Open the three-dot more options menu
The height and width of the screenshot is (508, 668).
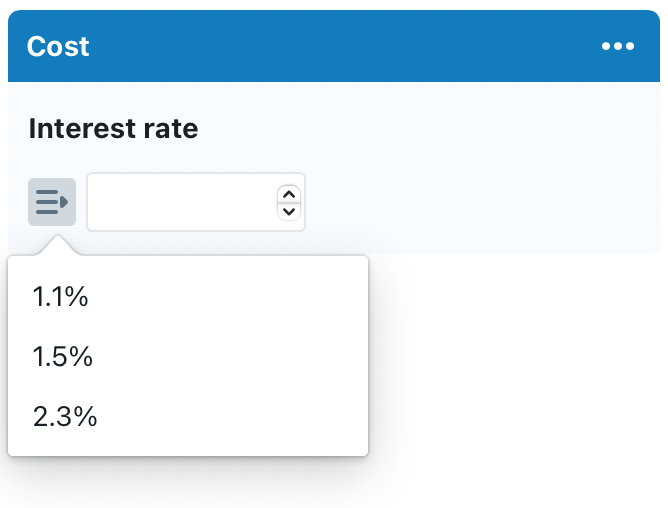pos(618,47)
